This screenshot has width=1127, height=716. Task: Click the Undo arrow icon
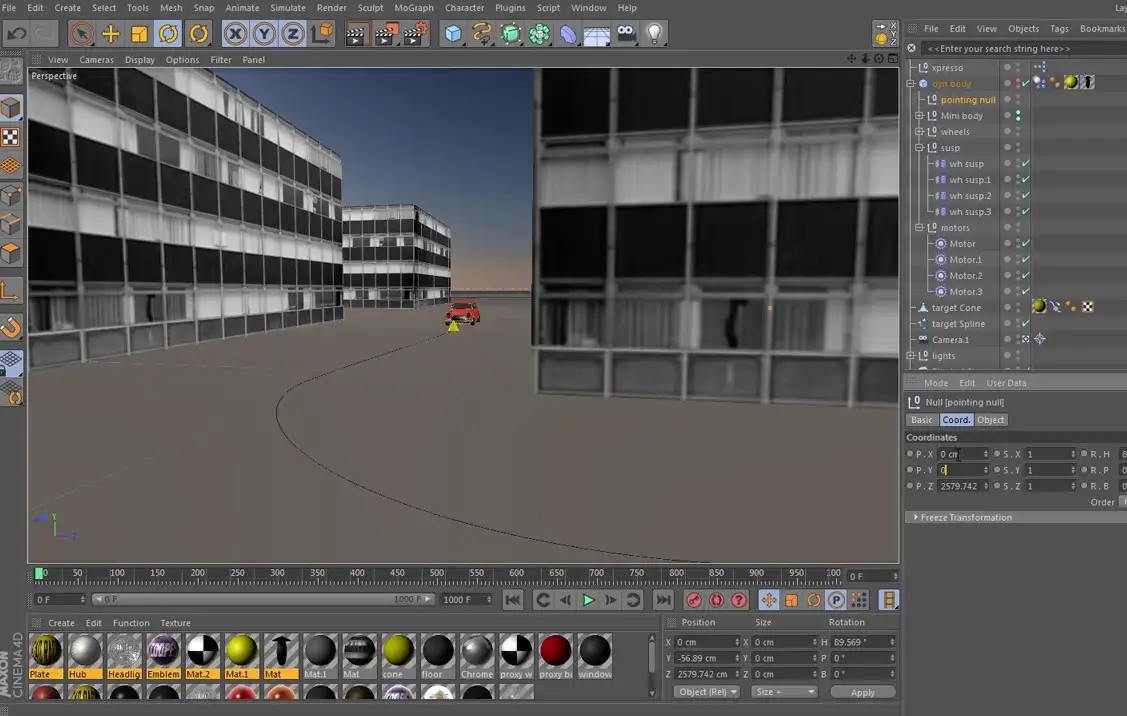pos(17,34)
